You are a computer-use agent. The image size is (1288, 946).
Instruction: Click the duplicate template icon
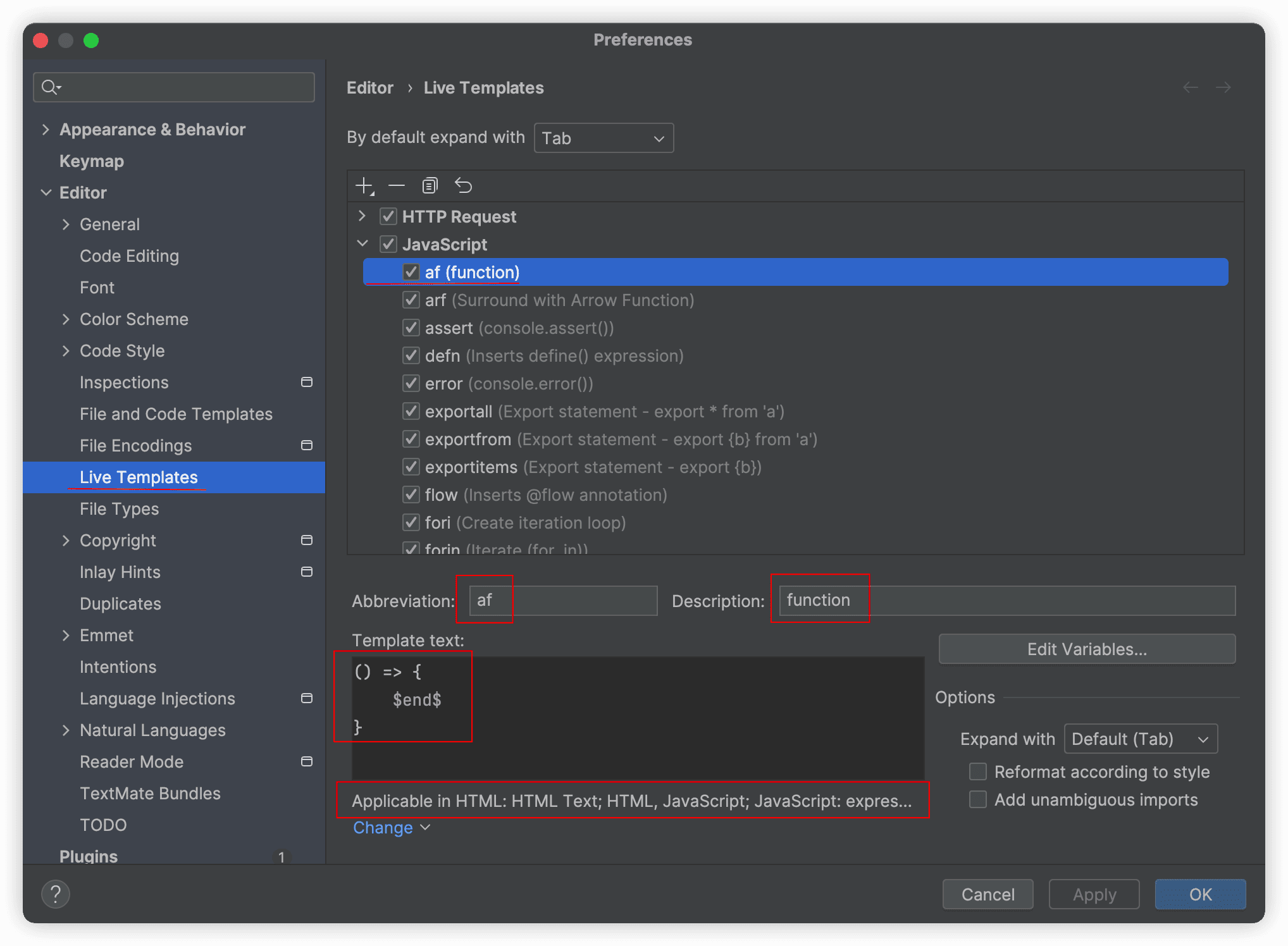(430, 186)
